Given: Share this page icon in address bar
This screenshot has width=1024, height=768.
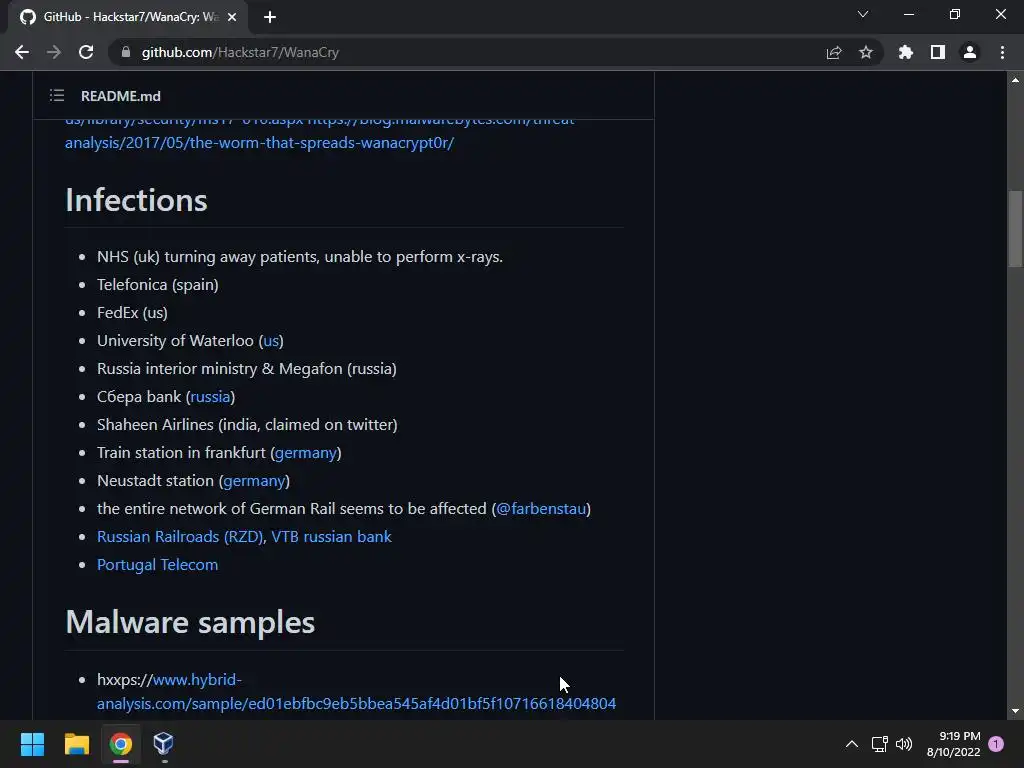Looking at the screenshot, I should click(834, 52).
